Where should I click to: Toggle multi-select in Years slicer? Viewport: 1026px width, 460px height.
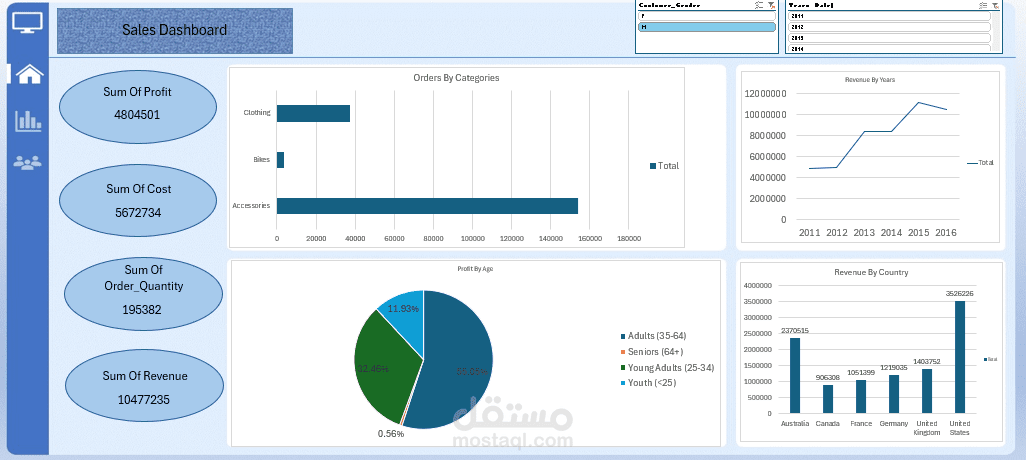point(983,5)
